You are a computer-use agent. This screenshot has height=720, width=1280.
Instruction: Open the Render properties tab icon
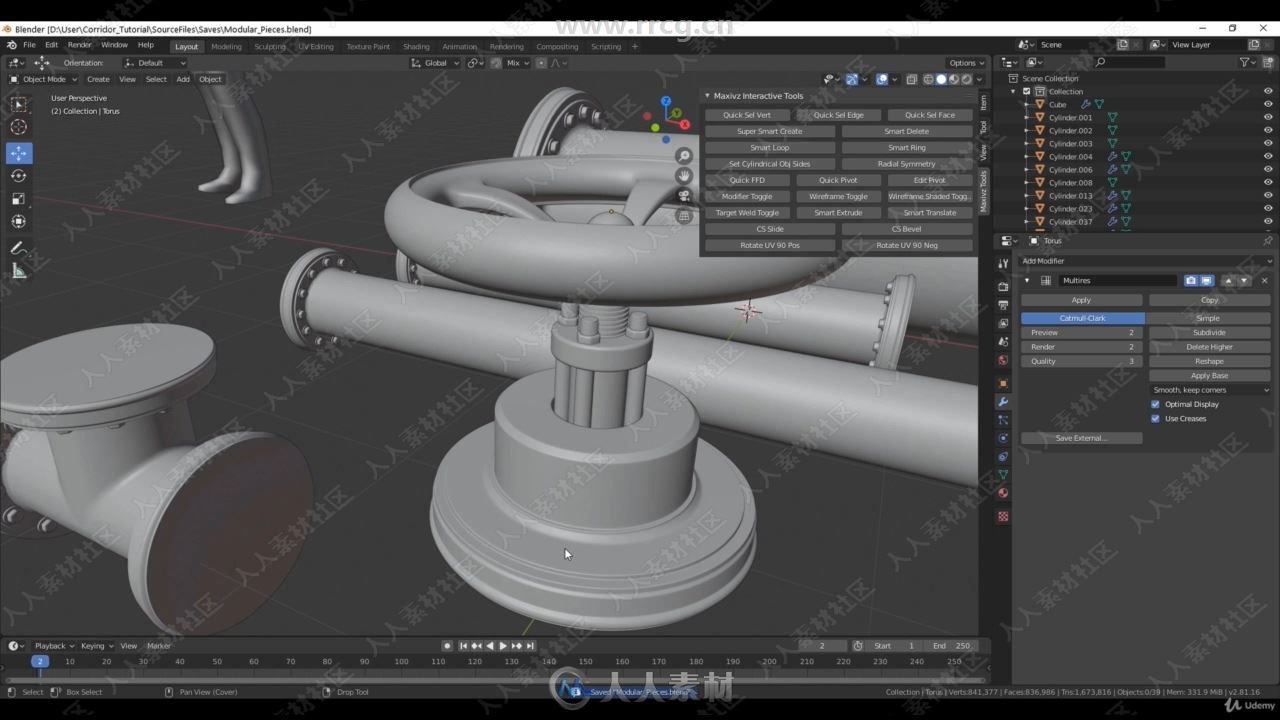[1003, 287]
